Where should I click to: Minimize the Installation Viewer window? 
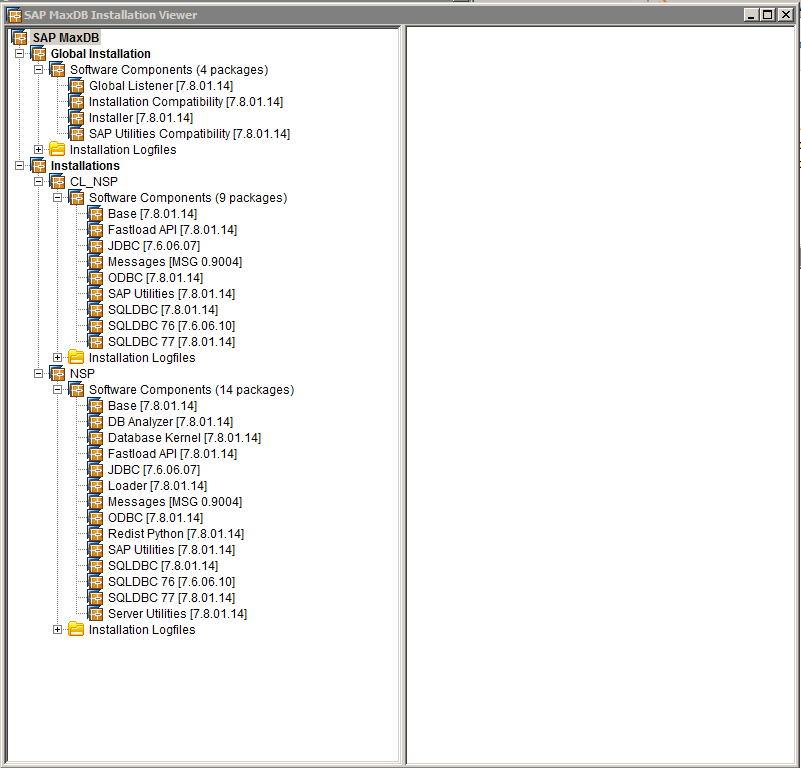750,15
